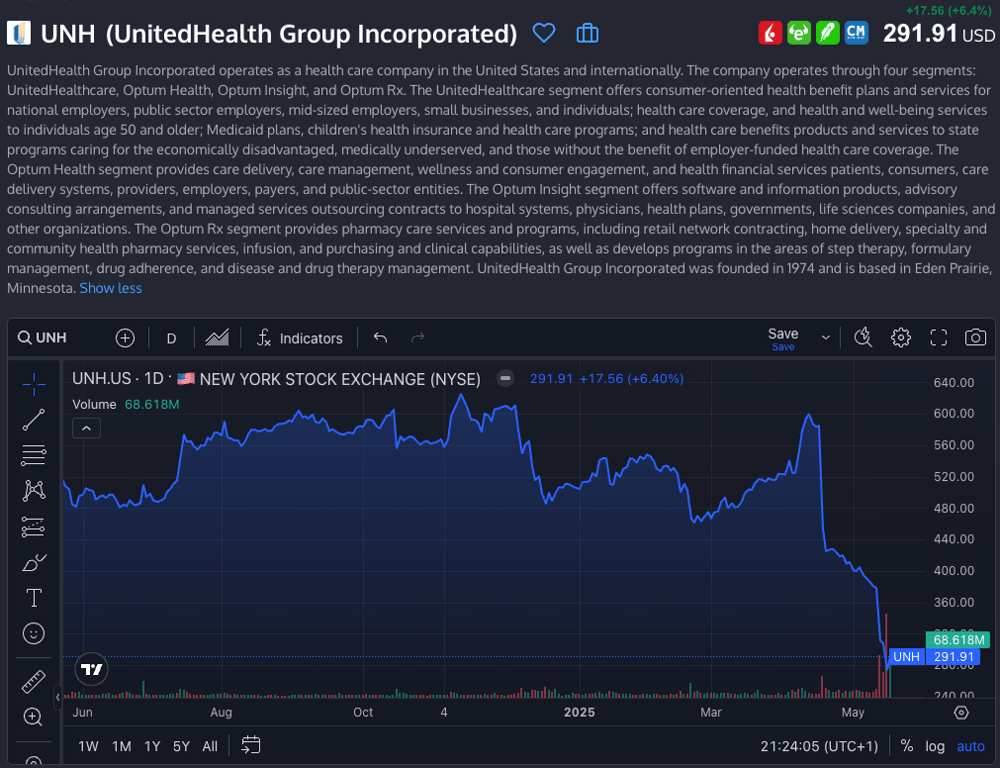This screenshot has height=768, width=1000.
Task: Switch chart range to 1Y
Action: click(x=152, y=746)
